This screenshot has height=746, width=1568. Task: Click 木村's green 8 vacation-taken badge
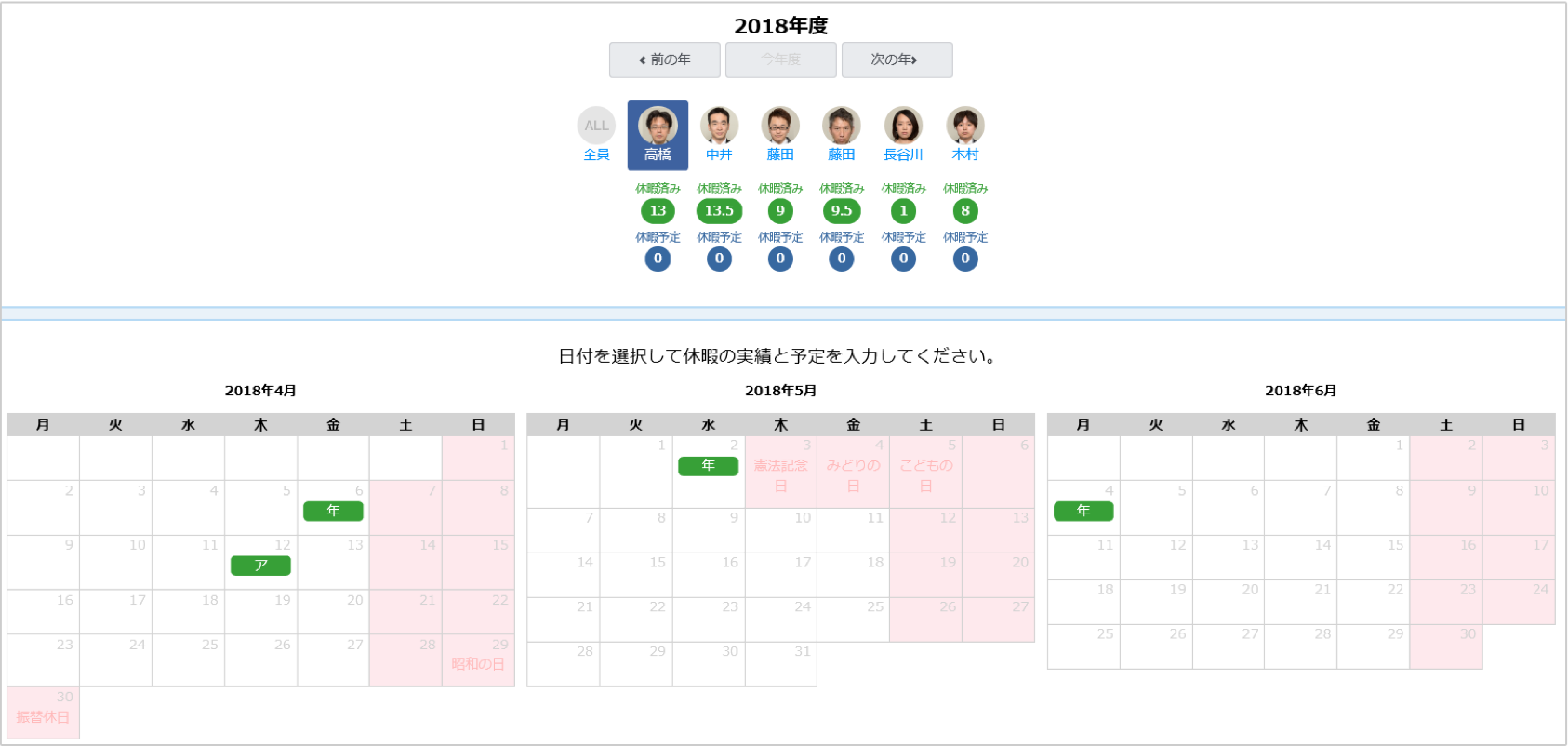tap(965, 211)
